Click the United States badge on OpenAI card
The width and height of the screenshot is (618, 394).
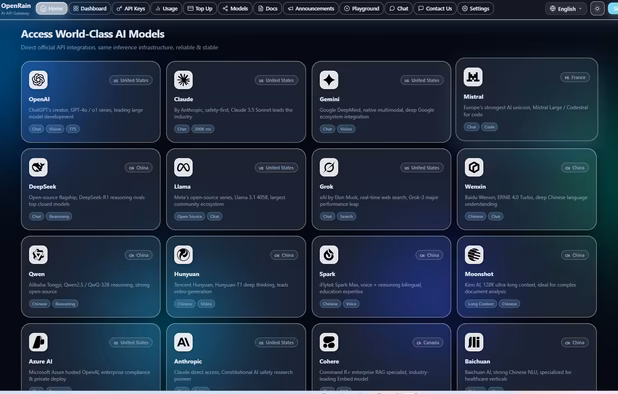(131, 80)
